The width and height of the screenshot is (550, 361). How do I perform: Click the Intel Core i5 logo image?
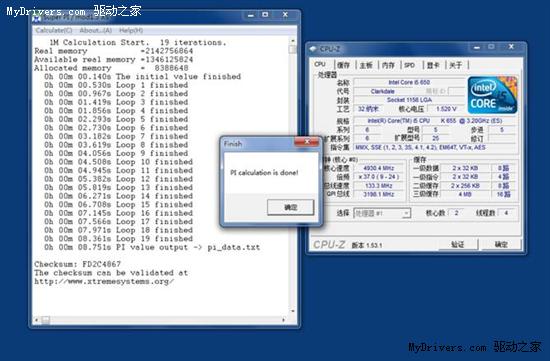point(492,95)
